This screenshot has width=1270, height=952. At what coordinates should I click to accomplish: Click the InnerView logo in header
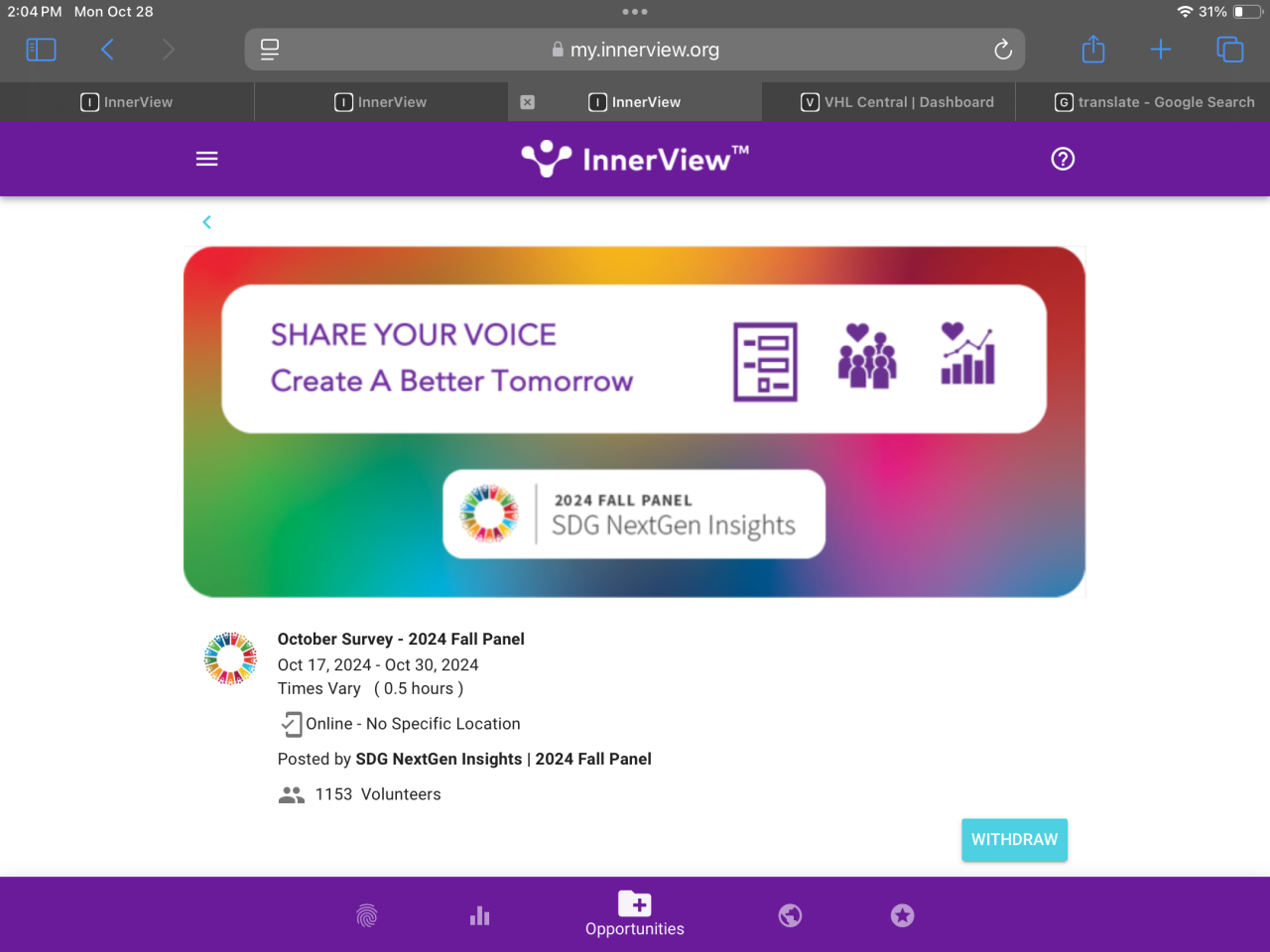[635, 159]
